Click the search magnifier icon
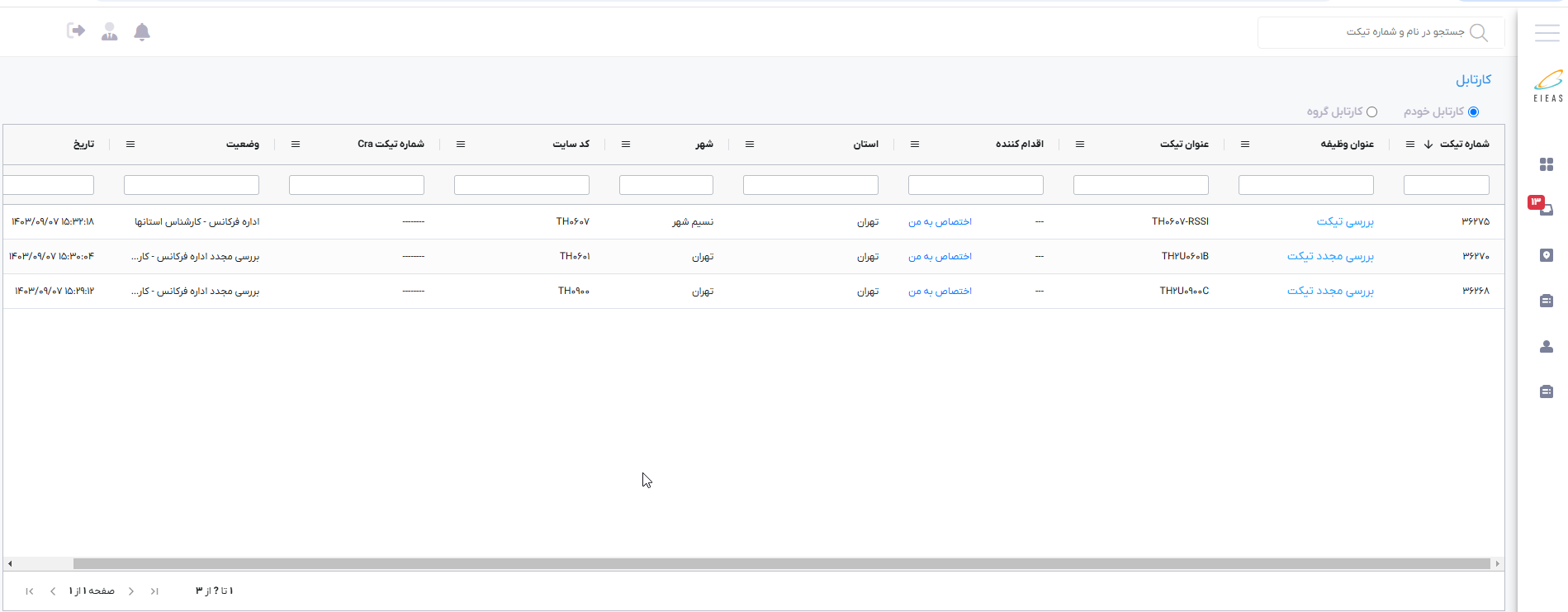 click(x=1479, y=33)
